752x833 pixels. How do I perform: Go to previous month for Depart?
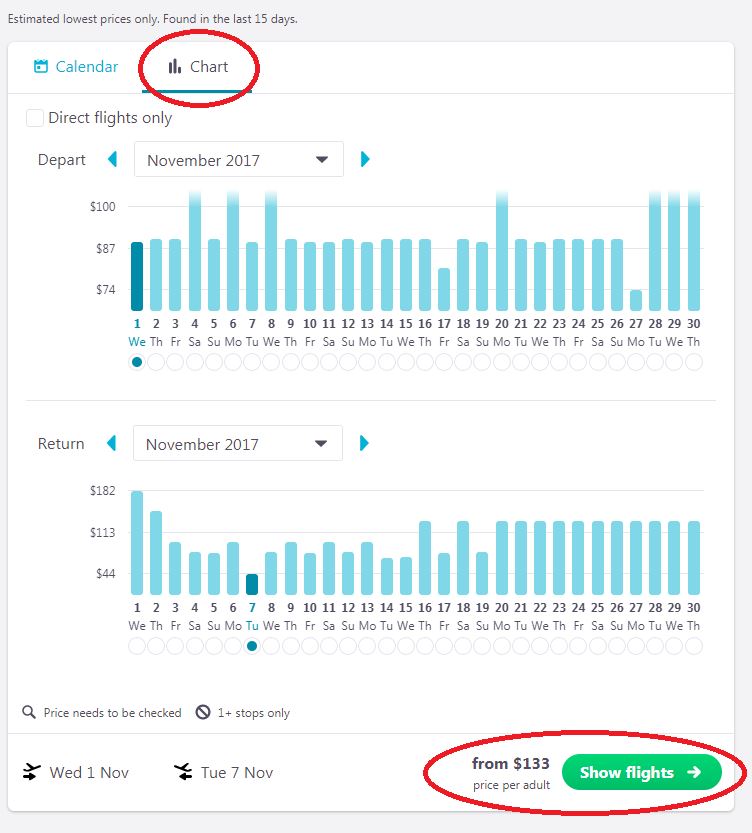(x=113, y=159)
